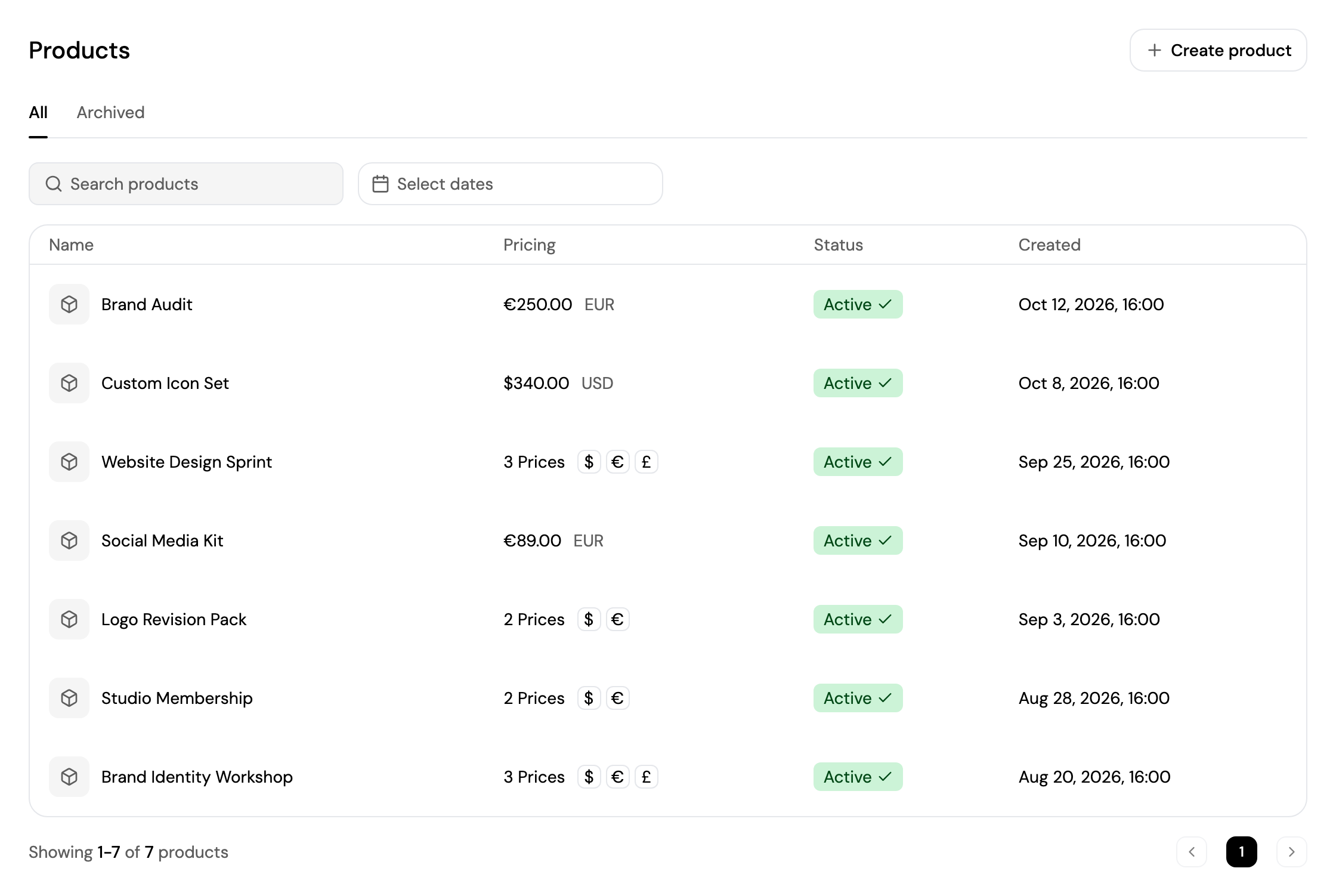Click the dollar badge for Brand Identity Workshop
This screenshot has height=896, width=1336.
[589, 777]
